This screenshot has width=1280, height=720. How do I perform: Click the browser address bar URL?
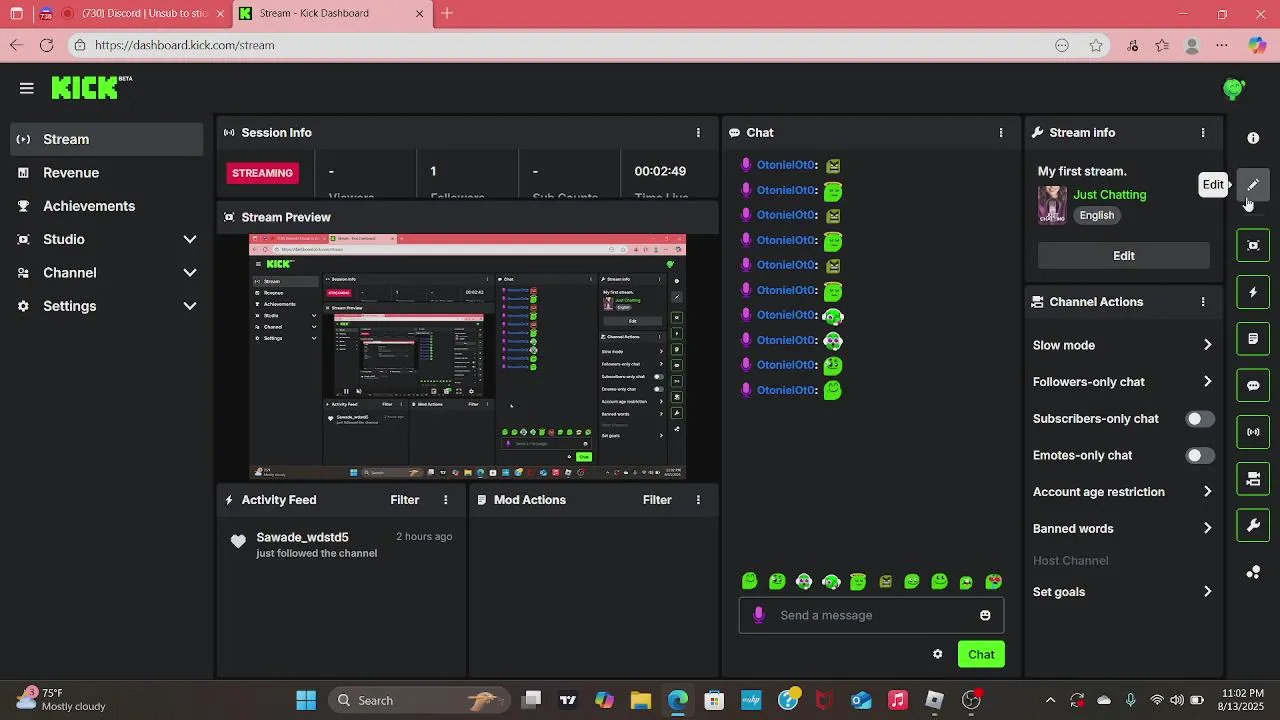[x=185, y=45]
